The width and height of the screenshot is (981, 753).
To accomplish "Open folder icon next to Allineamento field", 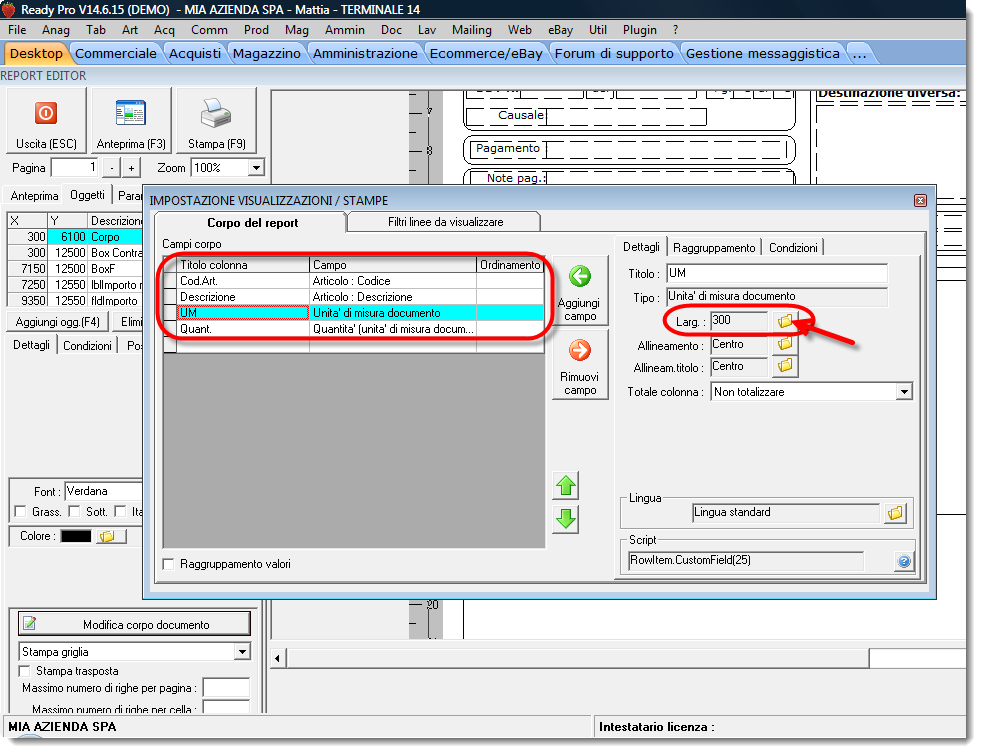I will [x=785, y=344].
